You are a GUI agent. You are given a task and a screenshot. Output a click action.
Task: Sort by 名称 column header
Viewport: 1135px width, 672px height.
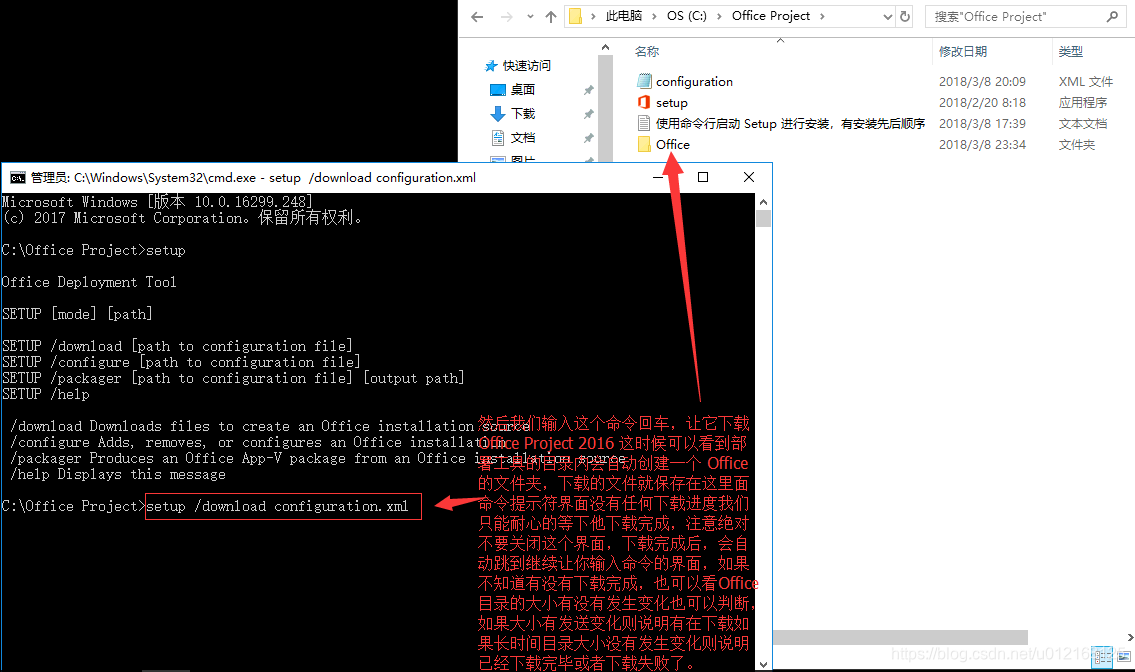coord(647,51)
